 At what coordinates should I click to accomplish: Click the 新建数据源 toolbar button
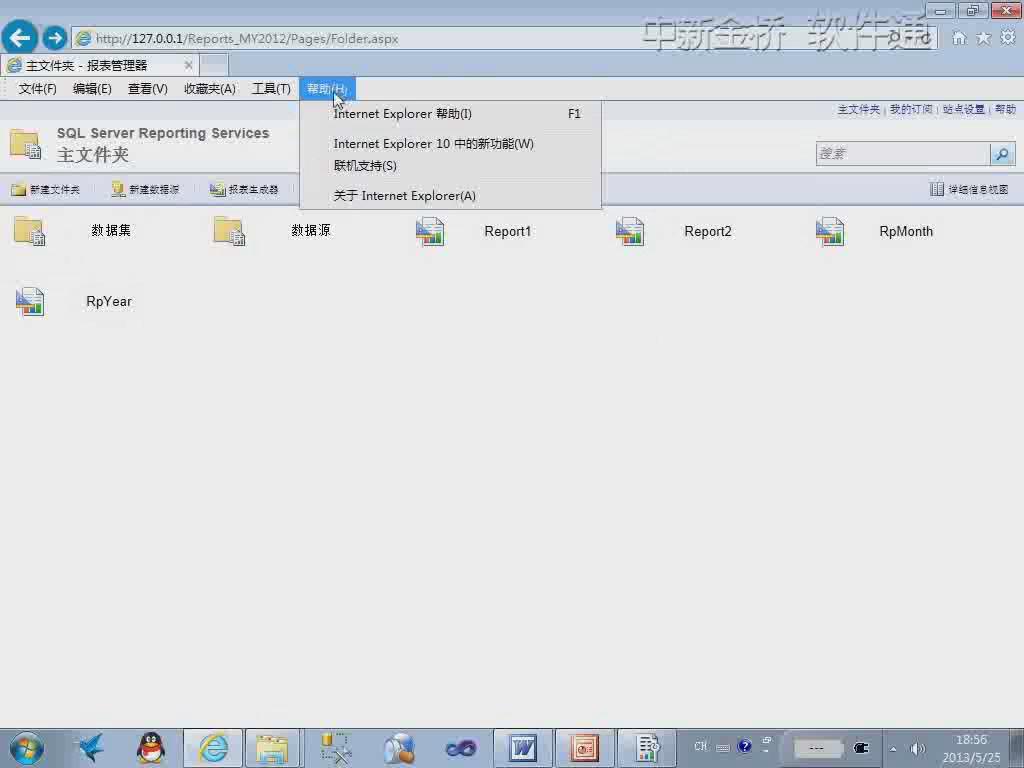[x=145, y=189]
